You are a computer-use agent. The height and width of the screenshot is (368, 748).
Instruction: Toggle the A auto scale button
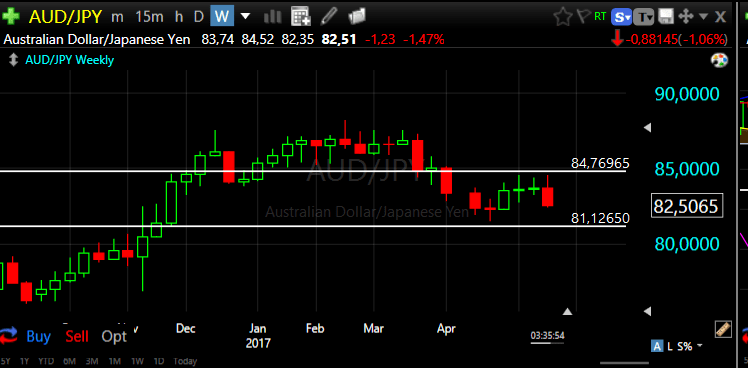click(x=657, y=347)
